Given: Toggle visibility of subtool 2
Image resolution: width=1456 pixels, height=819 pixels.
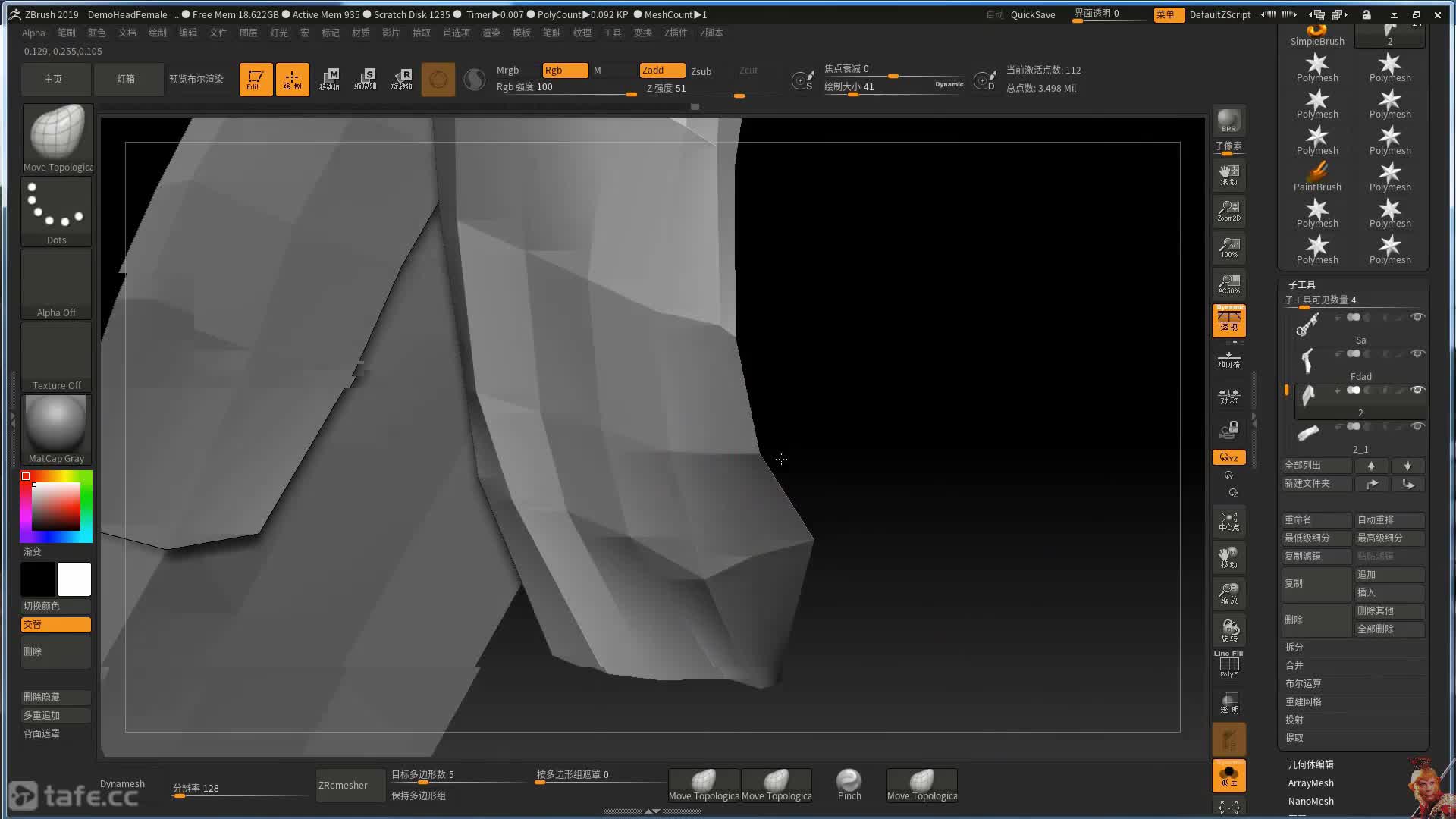Looking at the screenshot, I should pos(1417,390).
